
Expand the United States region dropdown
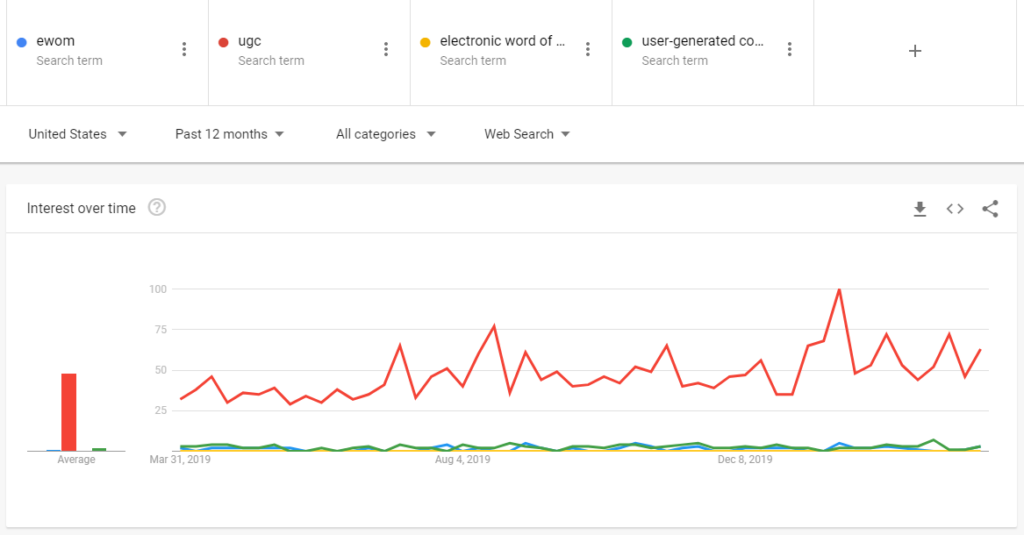77,134
